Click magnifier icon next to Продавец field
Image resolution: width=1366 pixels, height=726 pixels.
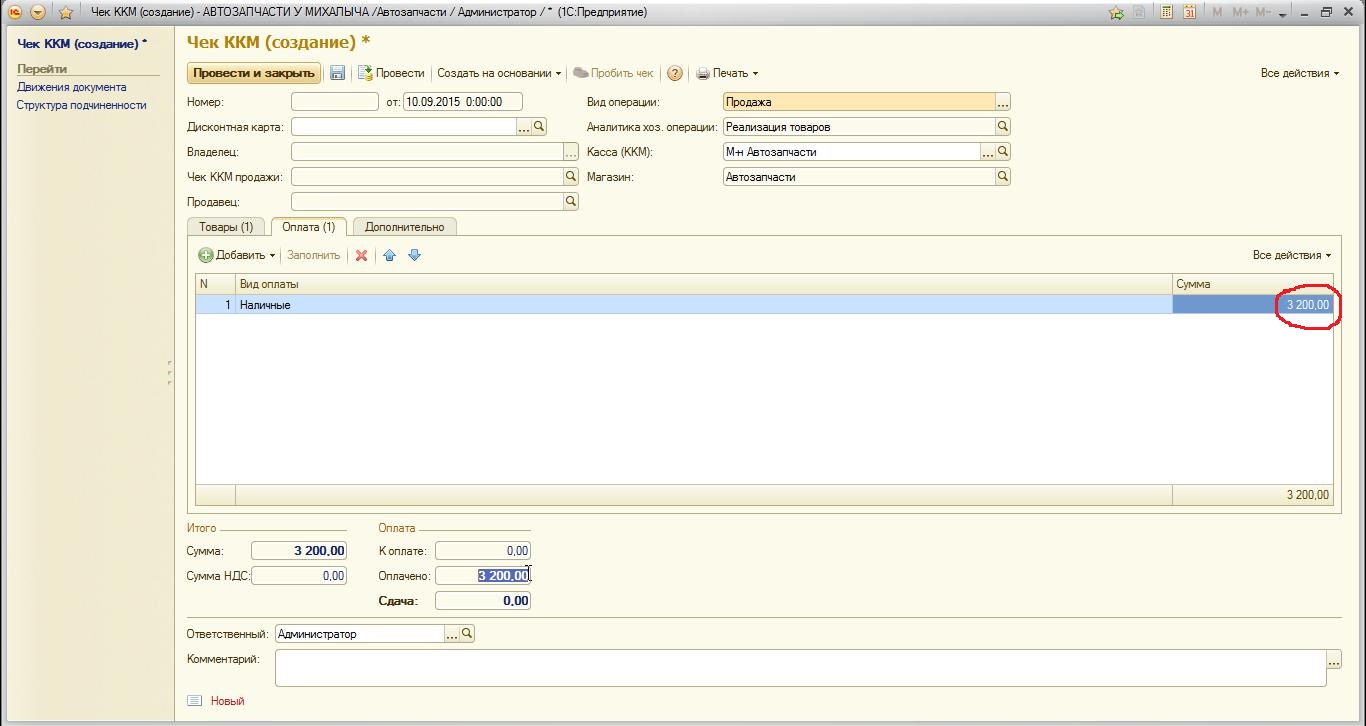(x=571, y=201)
